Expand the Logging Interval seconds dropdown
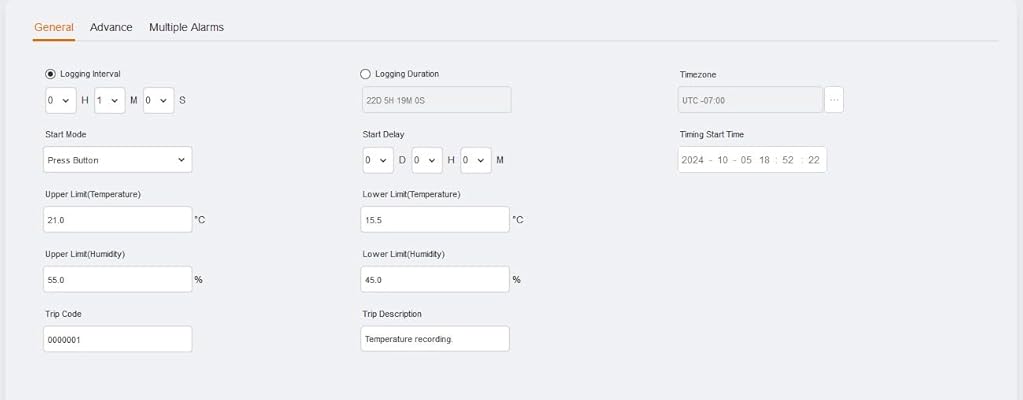1023x400 pixels. pyautogui.click(x=159, y=100)
